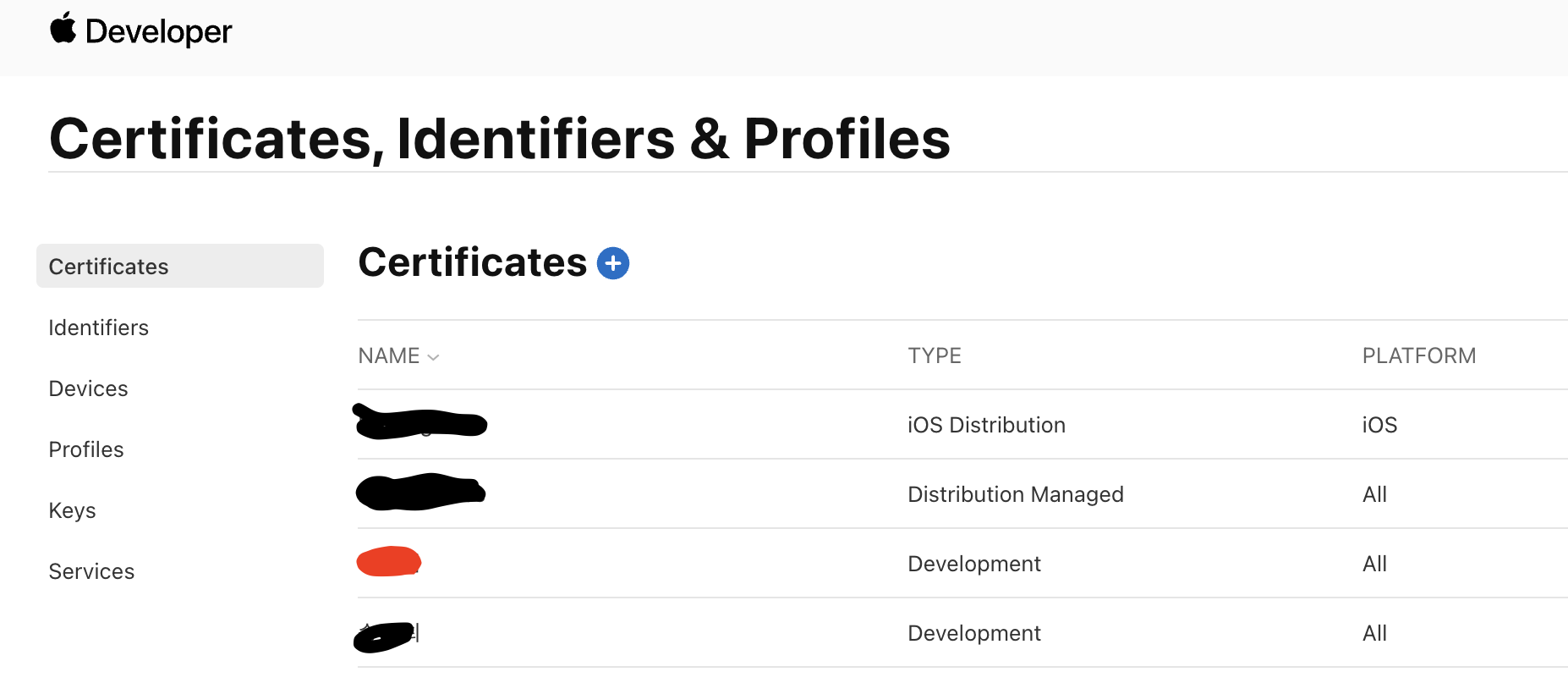Screen dimensions: 1568x694
Task: Click the blue plus add certificate icon
Action: pos(613,263)
